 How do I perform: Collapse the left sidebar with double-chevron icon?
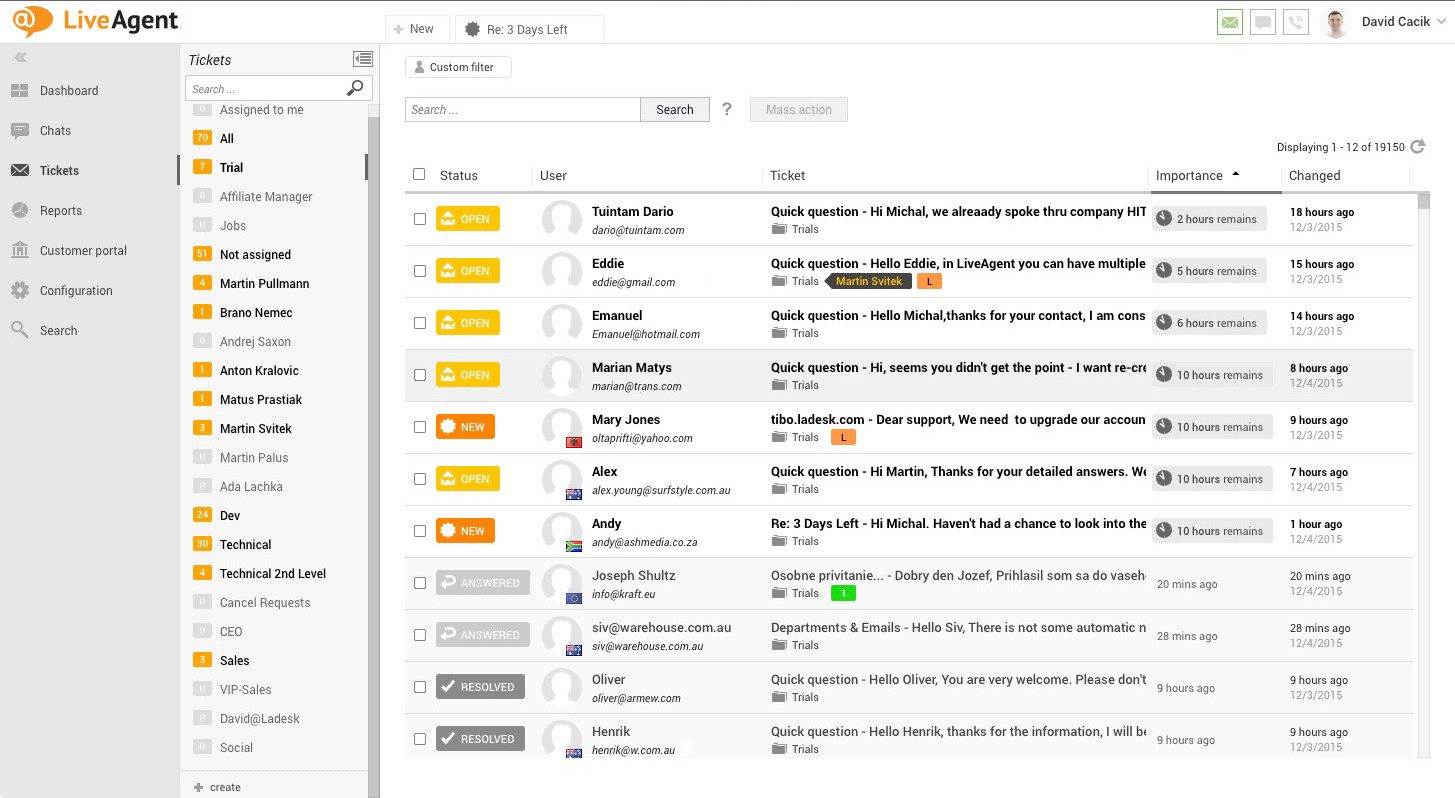pos(20,58)
